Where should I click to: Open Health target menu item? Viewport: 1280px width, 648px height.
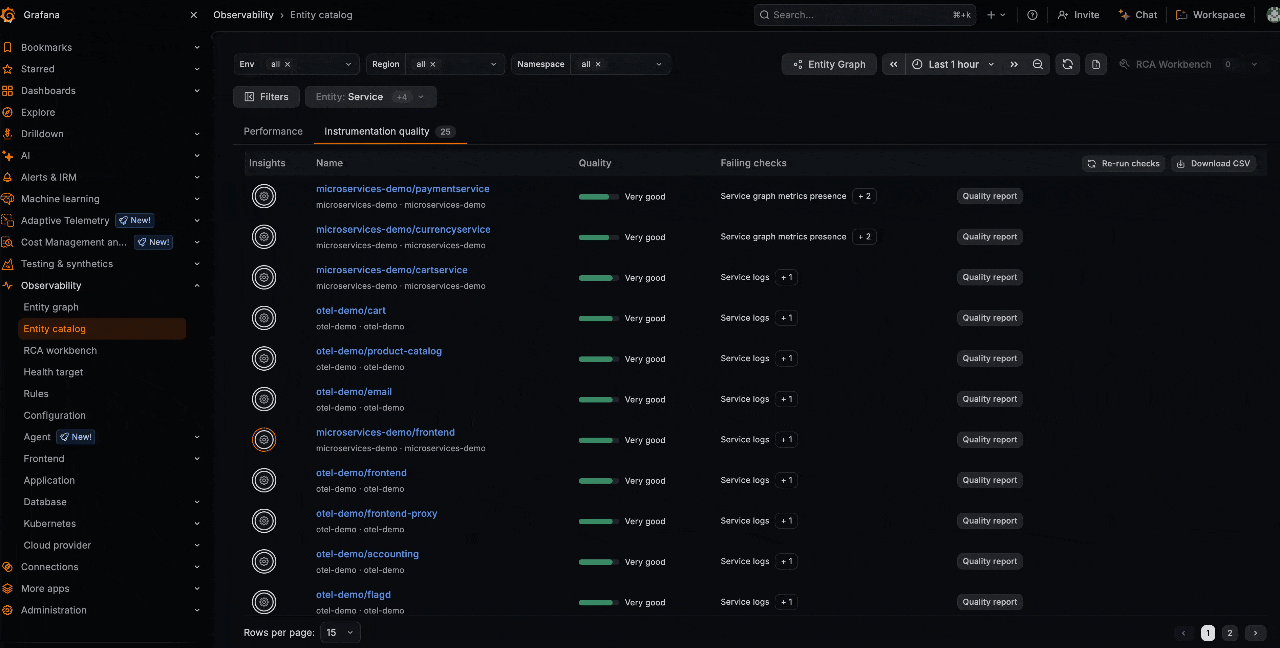[53, 372]
